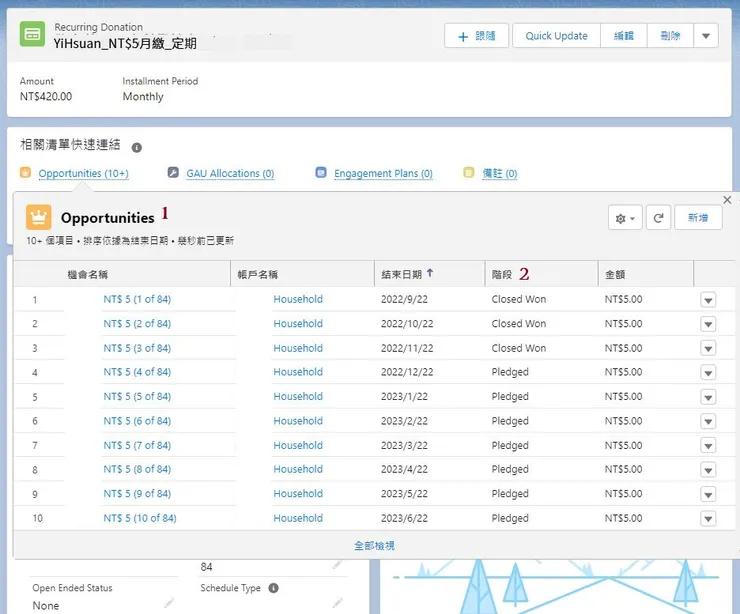Click NT$420.00 amount value
740x614 pixels.
click(x=46, y=96)
